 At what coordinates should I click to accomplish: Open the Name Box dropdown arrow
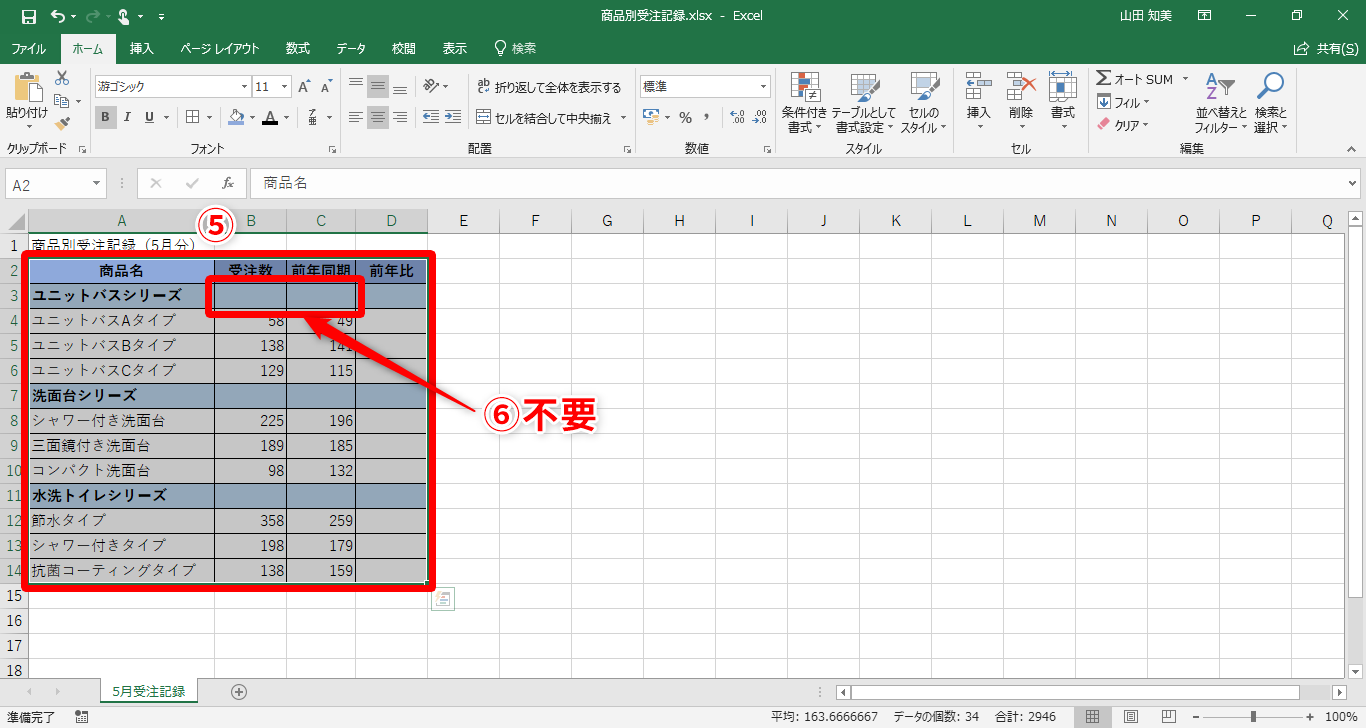[97, 184]
